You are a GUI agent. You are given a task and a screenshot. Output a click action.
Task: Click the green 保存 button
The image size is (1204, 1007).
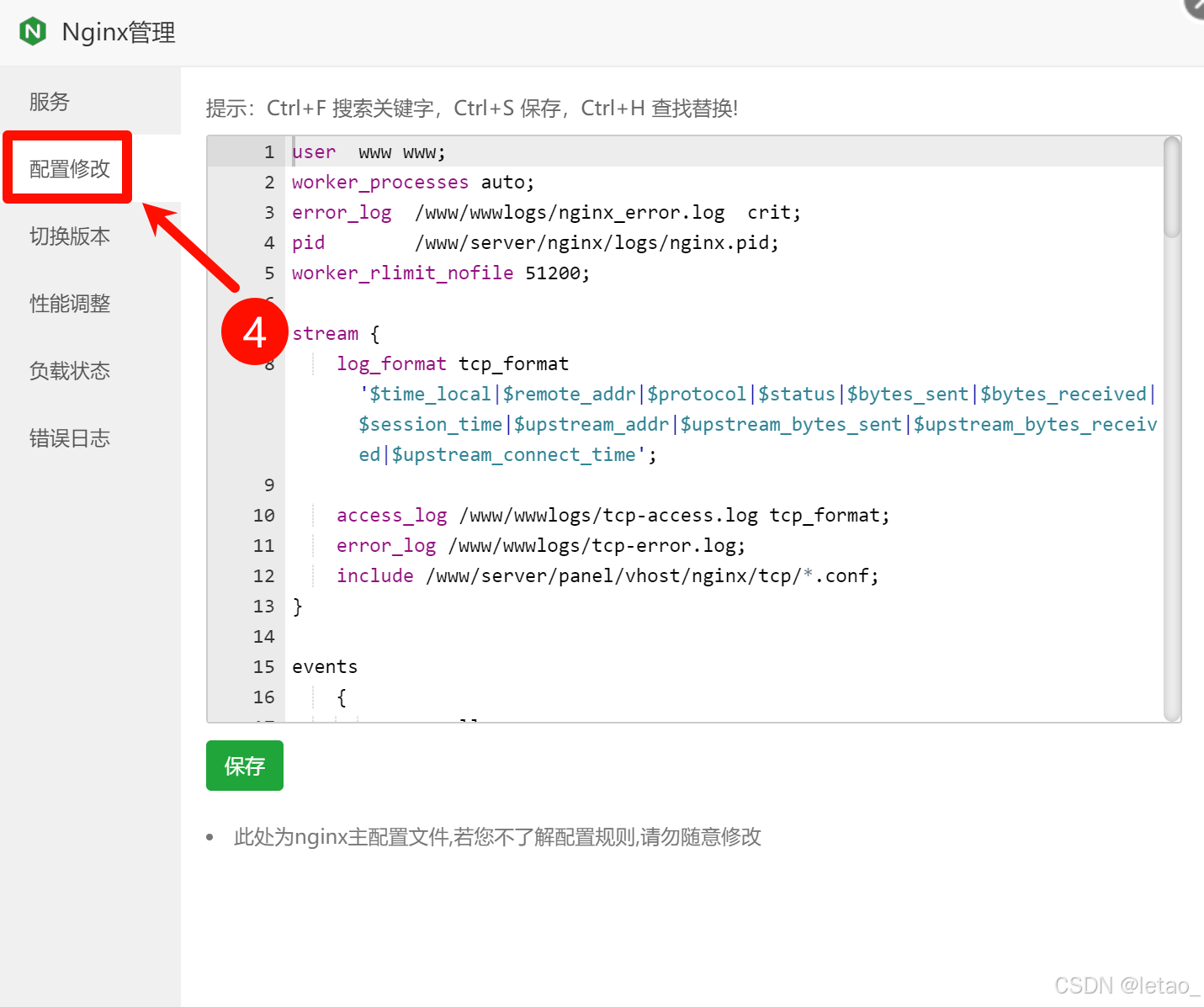[x=245, y=766]
